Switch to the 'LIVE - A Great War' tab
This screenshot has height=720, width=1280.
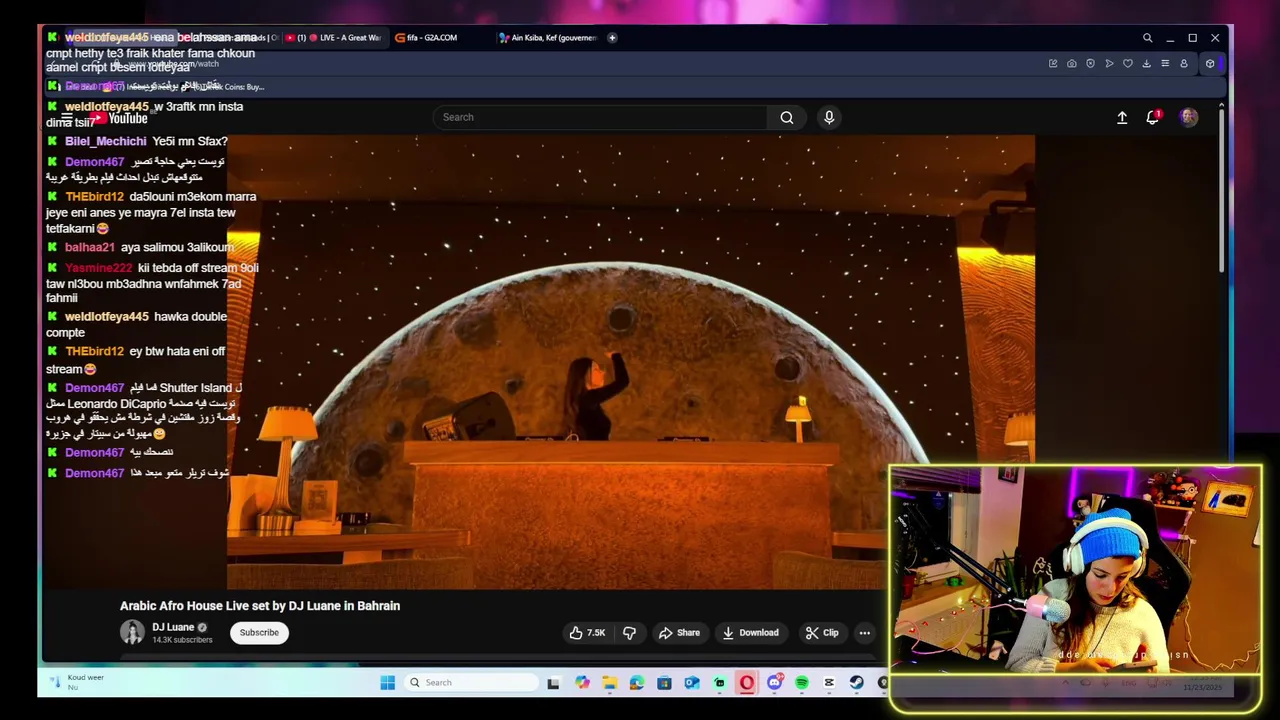coord(333,38)
